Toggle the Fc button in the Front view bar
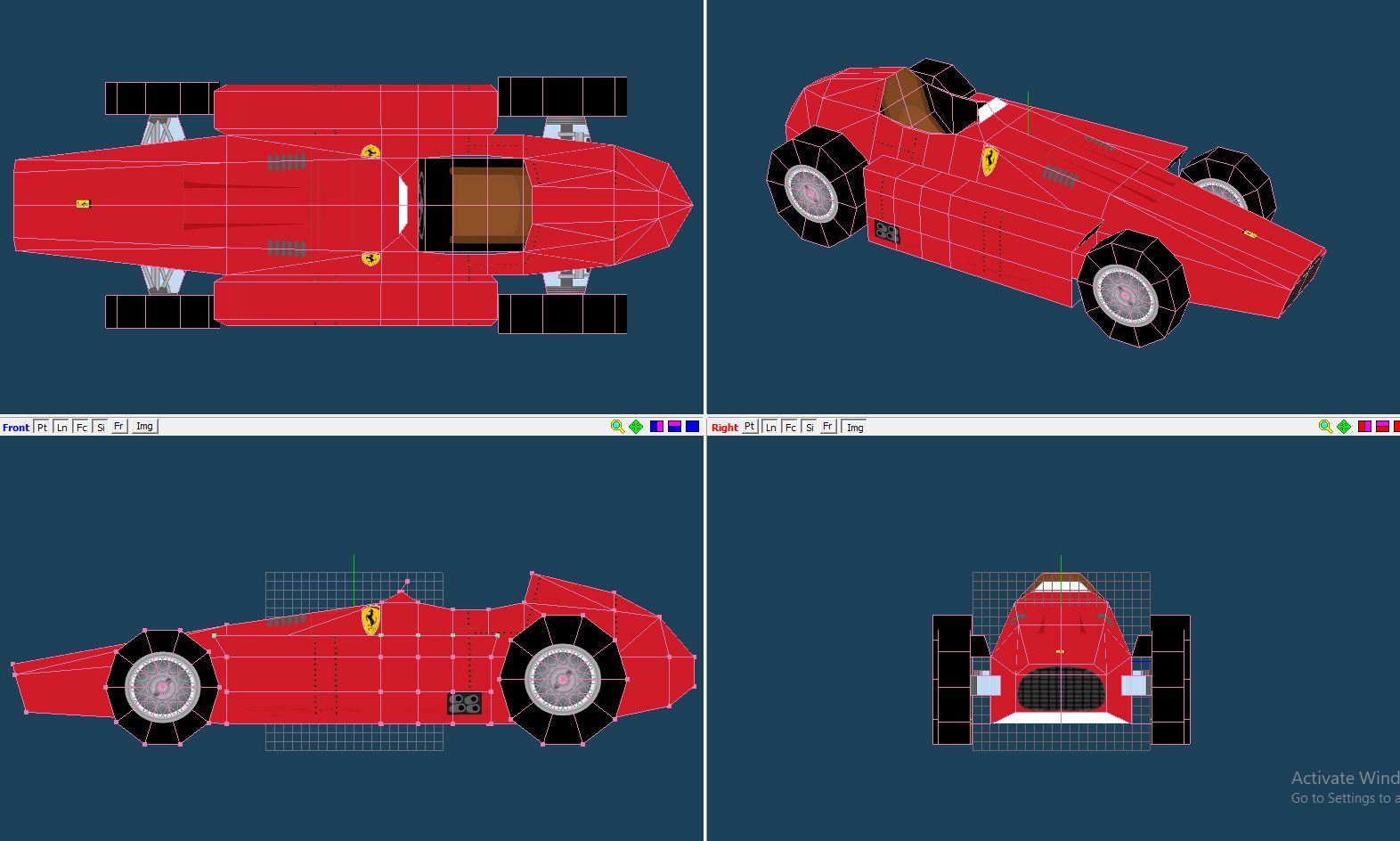Image resolution: width=1400 pixels, height=841 pixels. (x=81, y=427)
